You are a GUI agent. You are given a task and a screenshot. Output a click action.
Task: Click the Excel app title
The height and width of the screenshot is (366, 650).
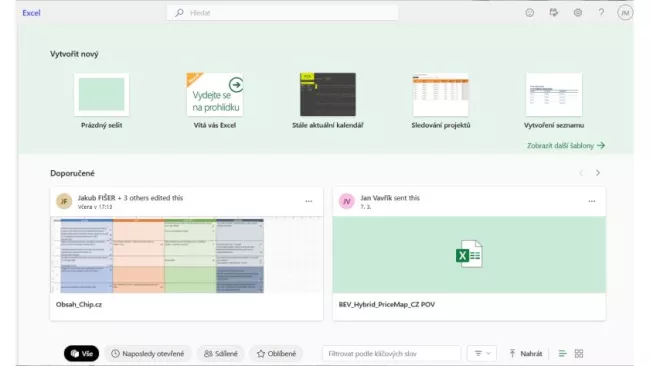click(x=31, y=13)
